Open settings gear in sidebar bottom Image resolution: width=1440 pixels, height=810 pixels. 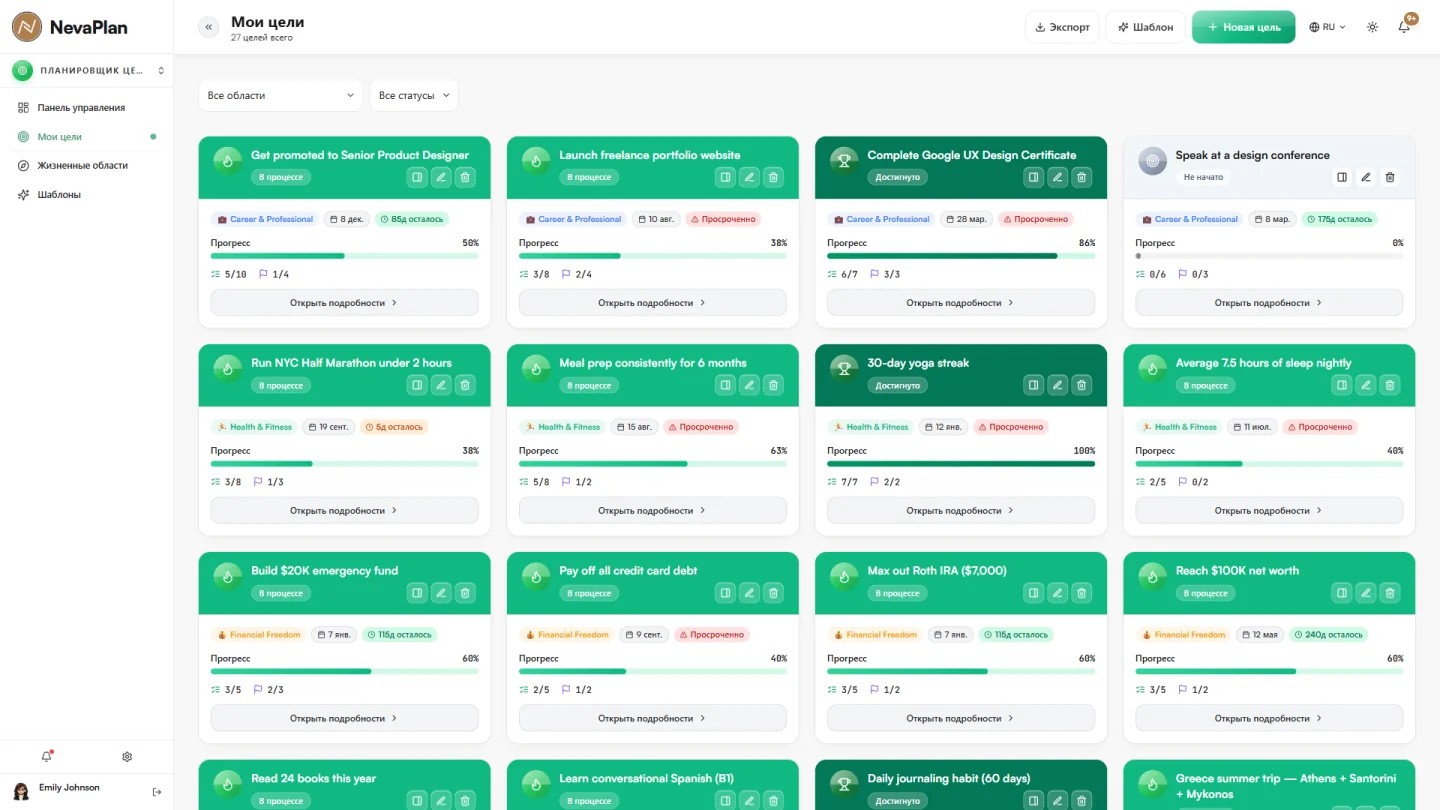(x=127, y=757)
